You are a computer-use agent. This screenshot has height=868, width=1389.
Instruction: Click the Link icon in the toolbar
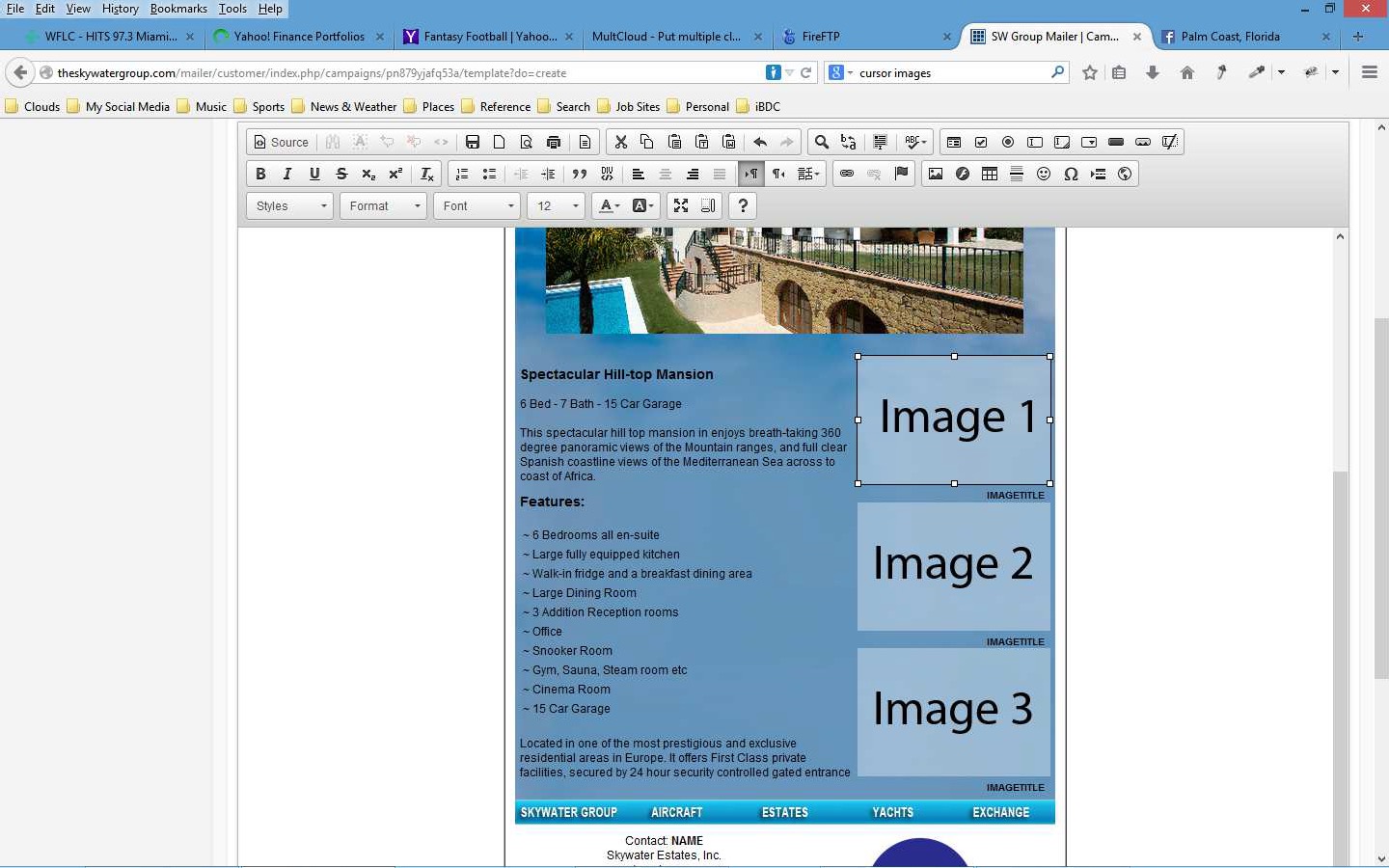847,174
